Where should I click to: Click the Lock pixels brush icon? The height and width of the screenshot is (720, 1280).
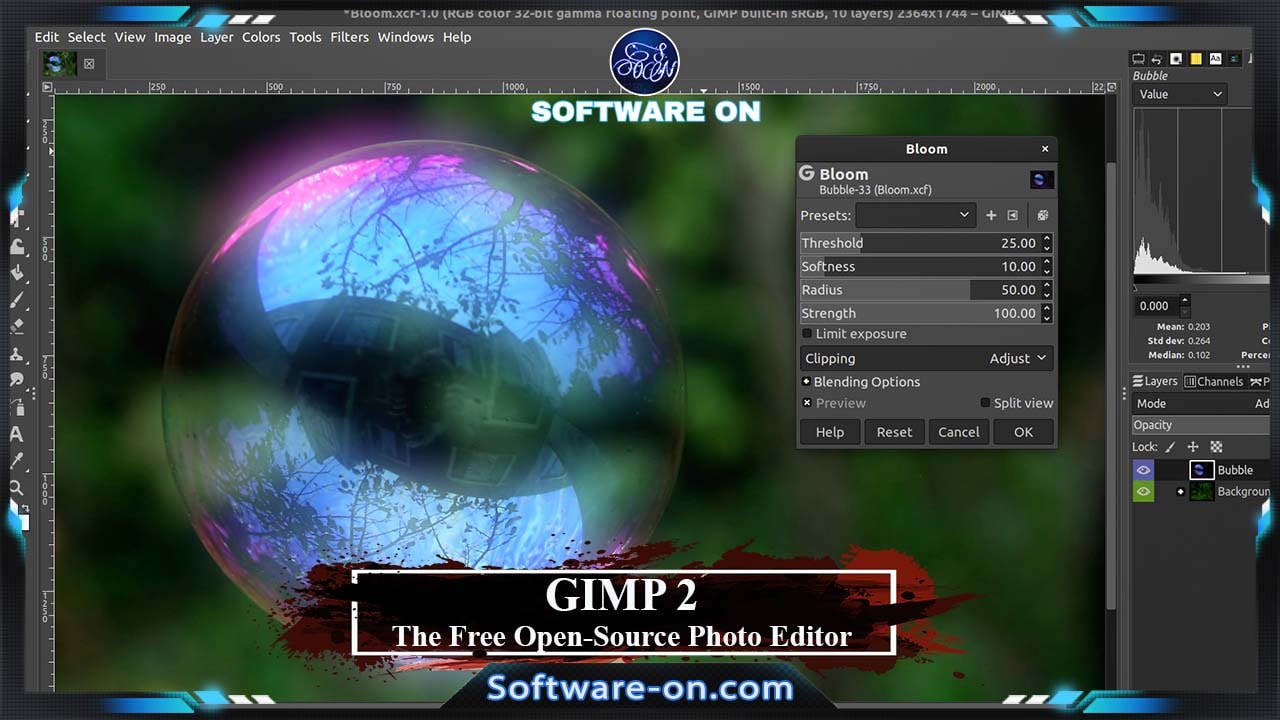point(1170,447)
